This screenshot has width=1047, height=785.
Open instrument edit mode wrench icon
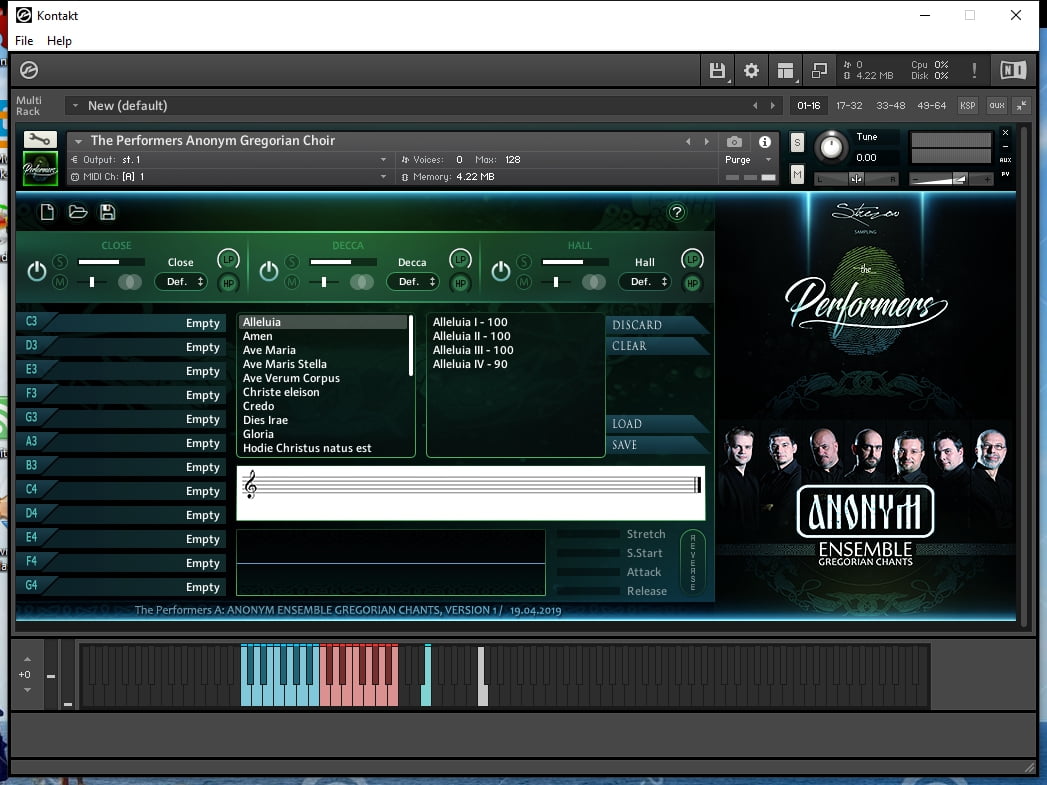[x=40, y=140]
